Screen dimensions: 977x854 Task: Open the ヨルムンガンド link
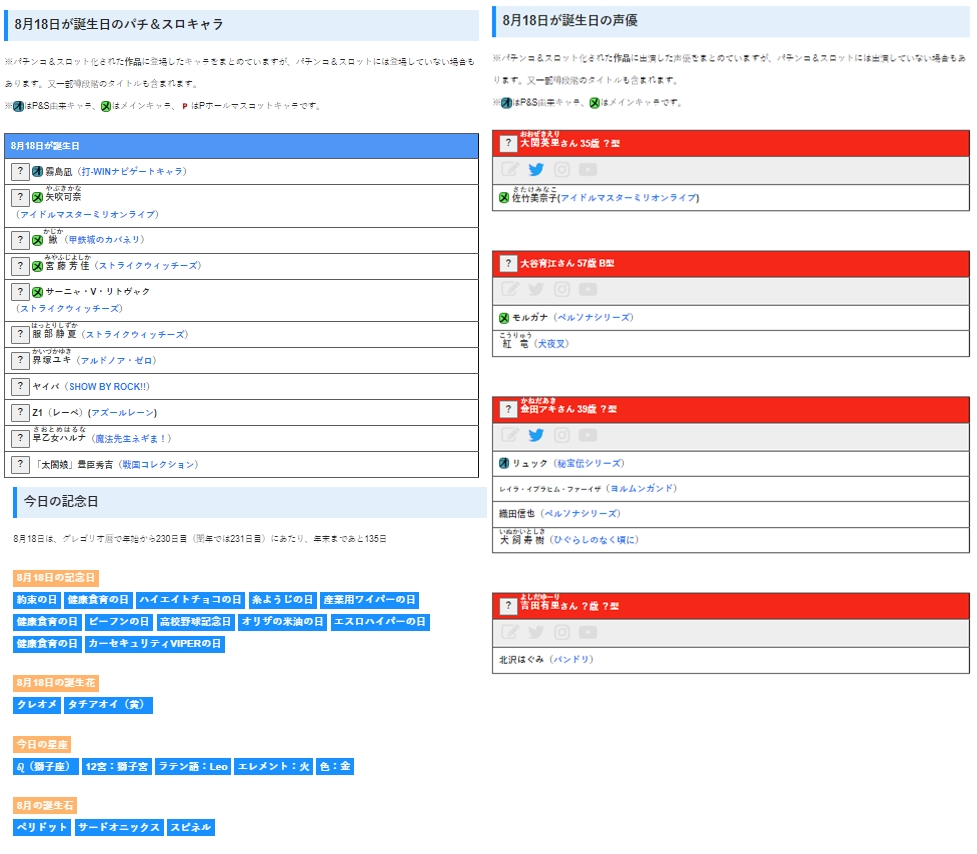641,488
